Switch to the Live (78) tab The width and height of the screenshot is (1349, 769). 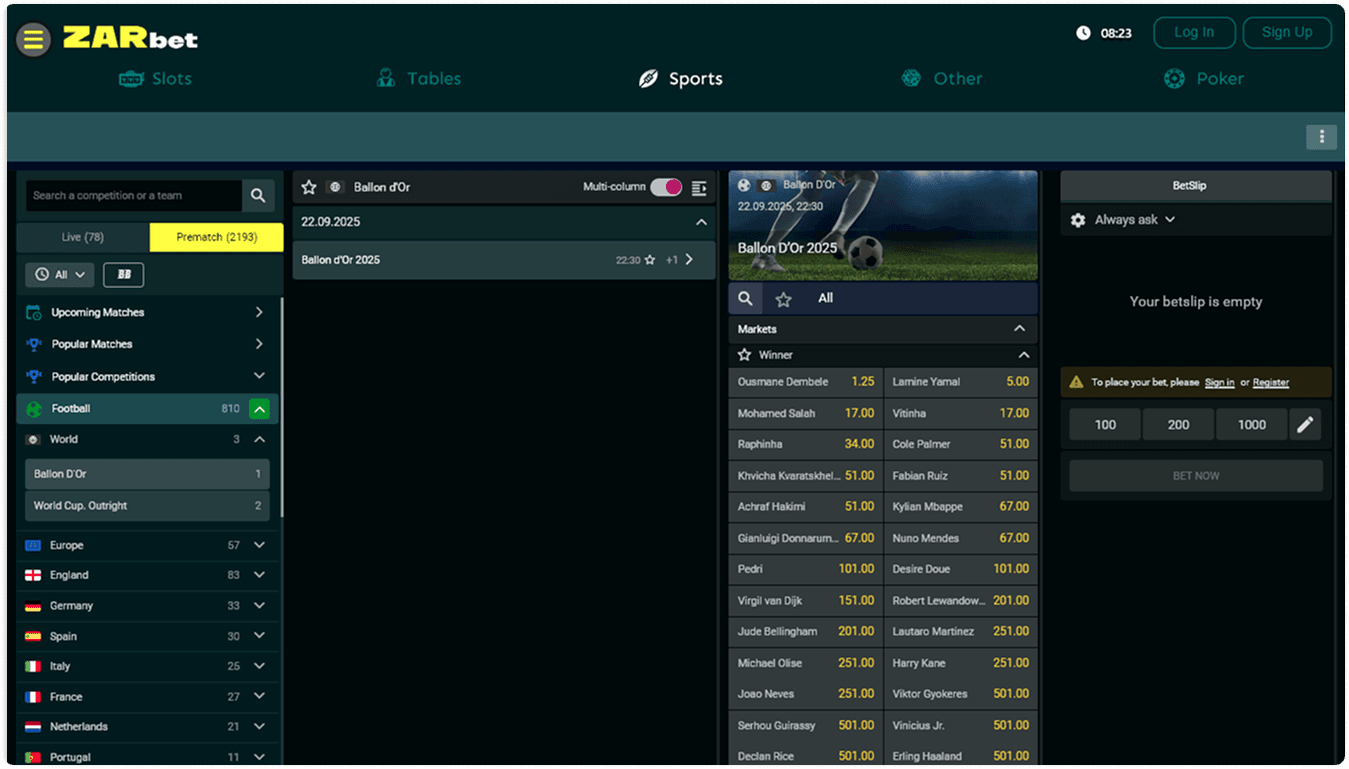tap(83, 237)
